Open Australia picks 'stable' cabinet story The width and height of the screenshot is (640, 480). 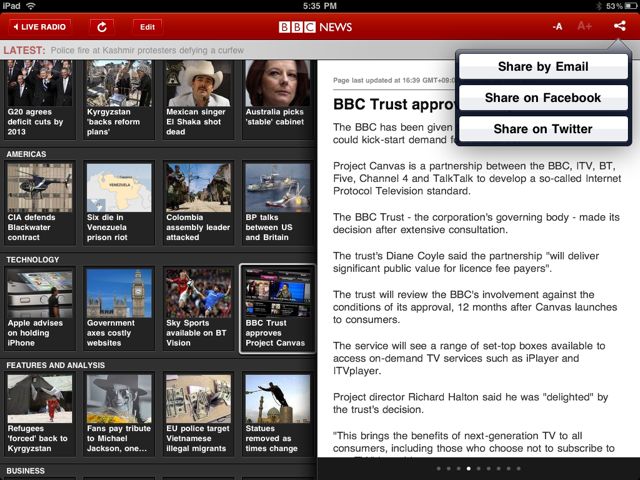pyautogui.click(x=278, y=98)
